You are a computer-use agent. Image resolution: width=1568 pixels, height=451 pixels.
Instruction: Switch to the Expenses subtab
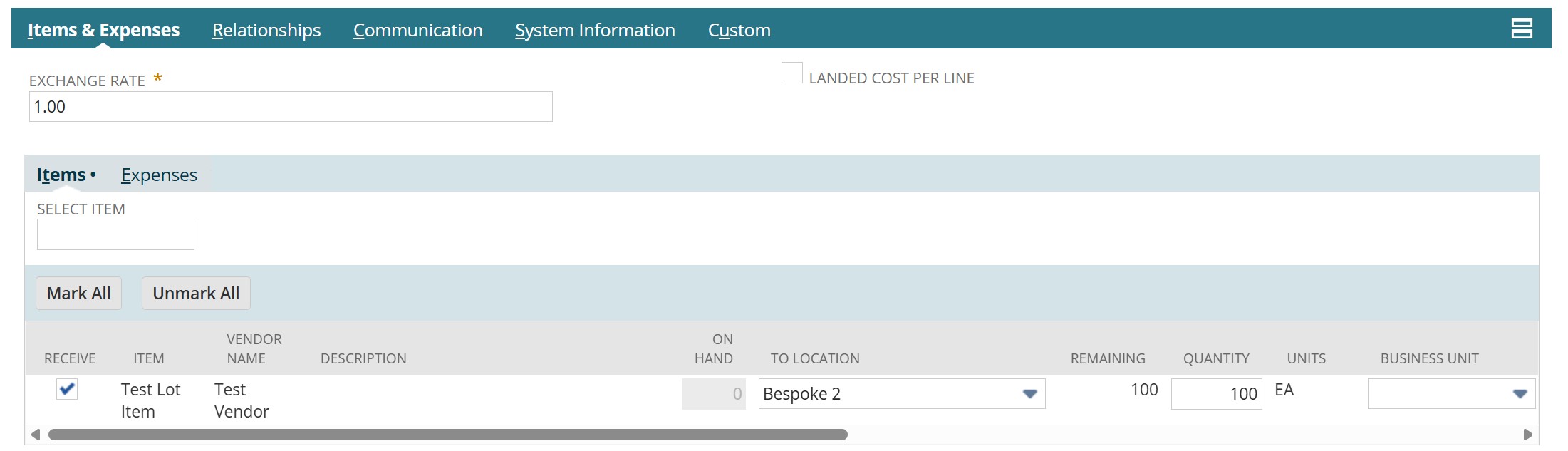coord(159,175)
